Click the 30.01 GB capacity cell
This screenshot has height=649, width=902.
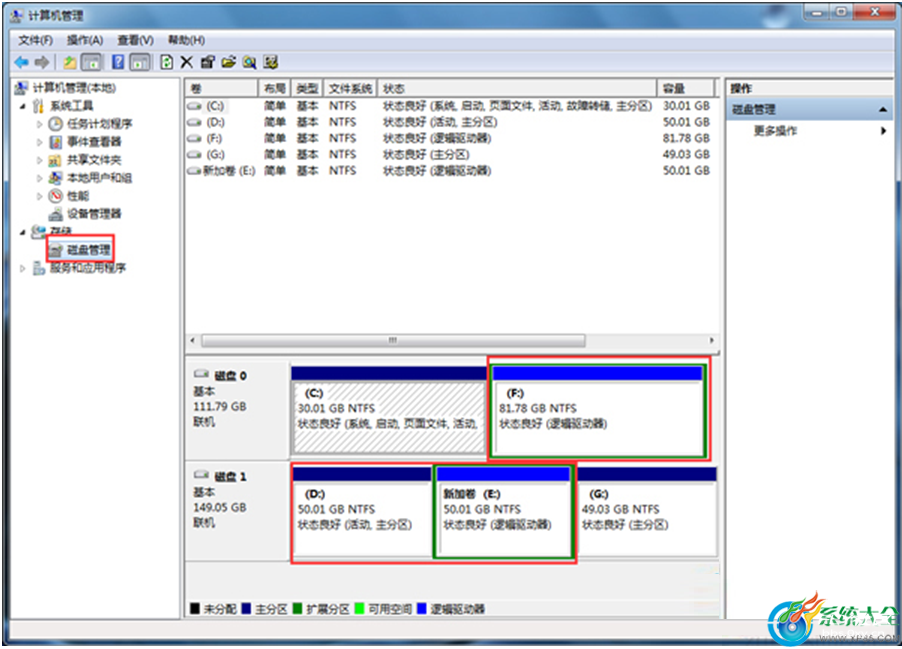tap(686, 106)
